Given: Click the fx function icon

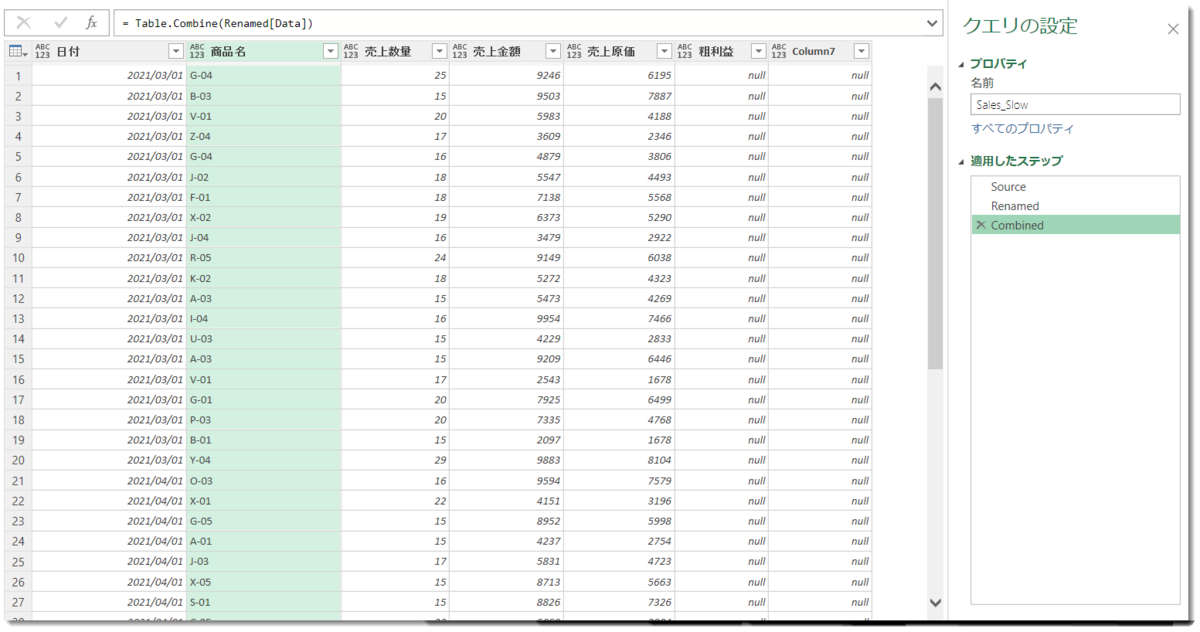Looking at the screenshot, I should pos(92,22).
